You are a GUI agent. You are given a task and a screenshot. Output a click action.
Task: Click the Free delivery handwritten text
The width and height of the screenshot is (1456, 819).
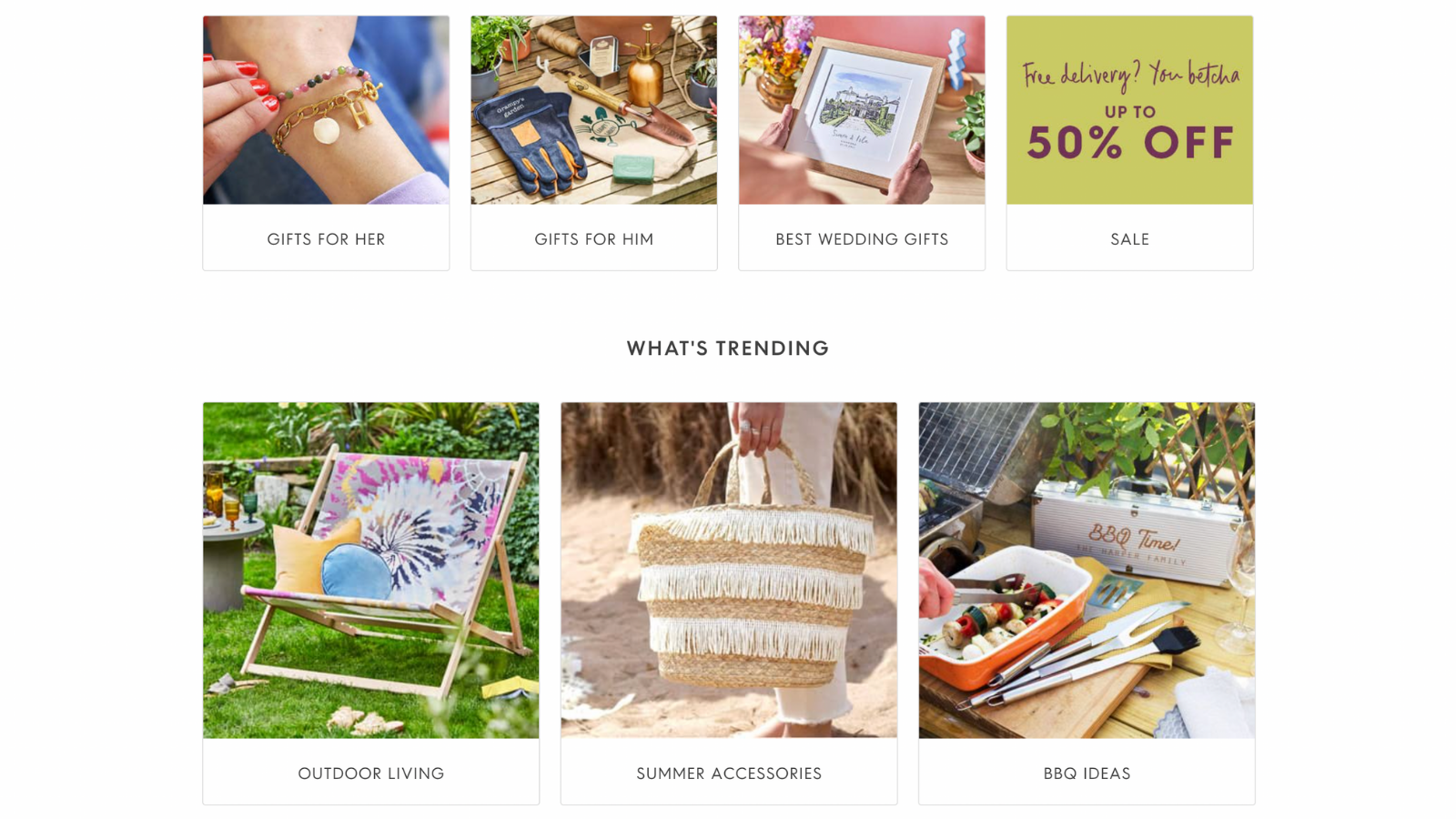tap(1130, 76)
